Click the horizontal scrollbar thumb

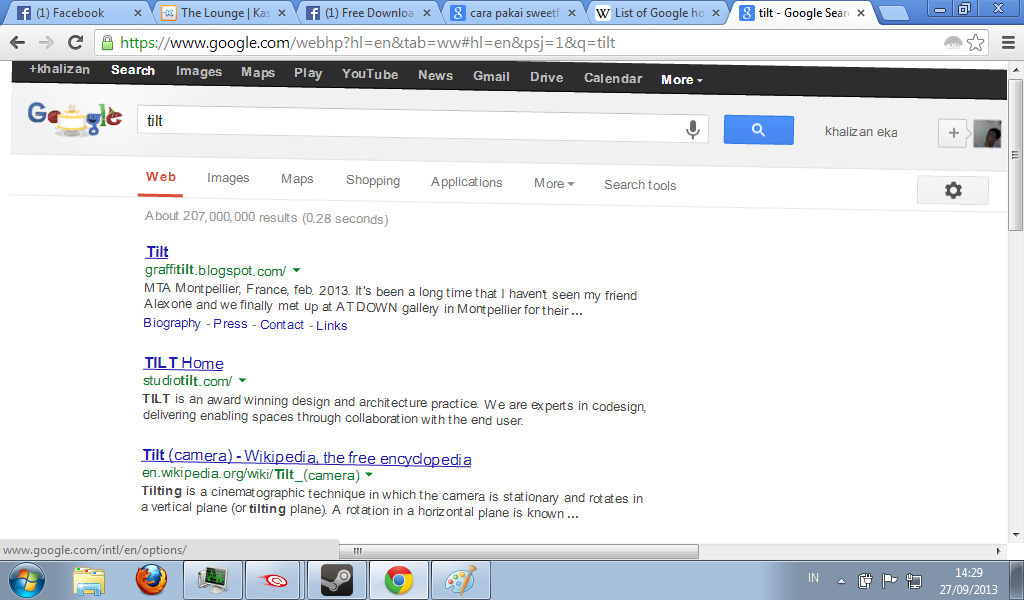519,551
